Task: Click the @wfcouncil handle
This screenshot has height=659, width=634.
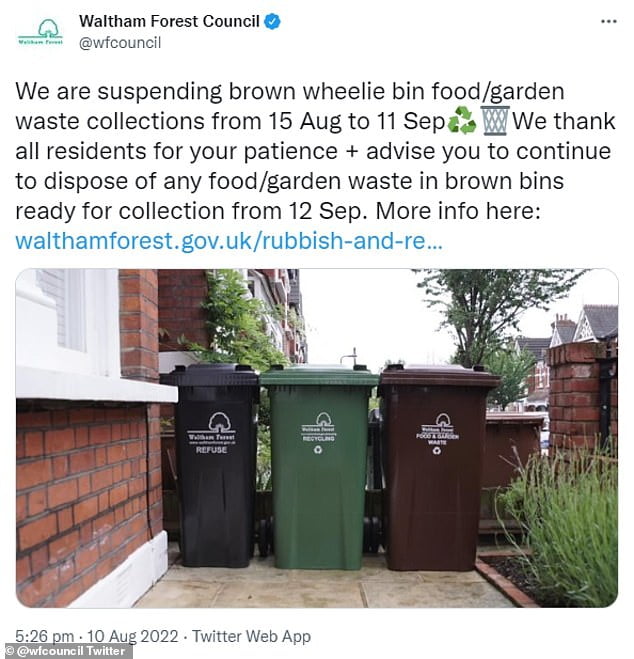Action: coord(120,43)
